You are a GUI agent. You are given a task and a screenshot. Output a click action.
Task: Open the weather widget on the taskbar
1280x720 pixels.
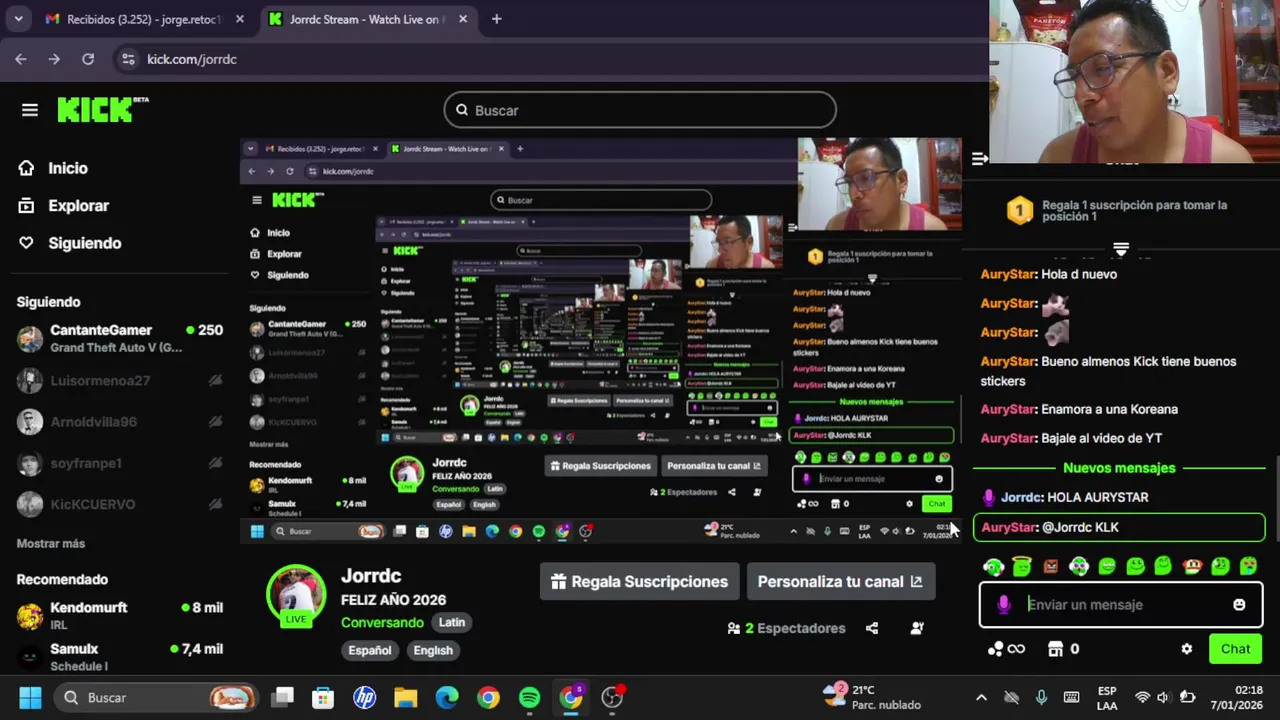pos(872,697)
